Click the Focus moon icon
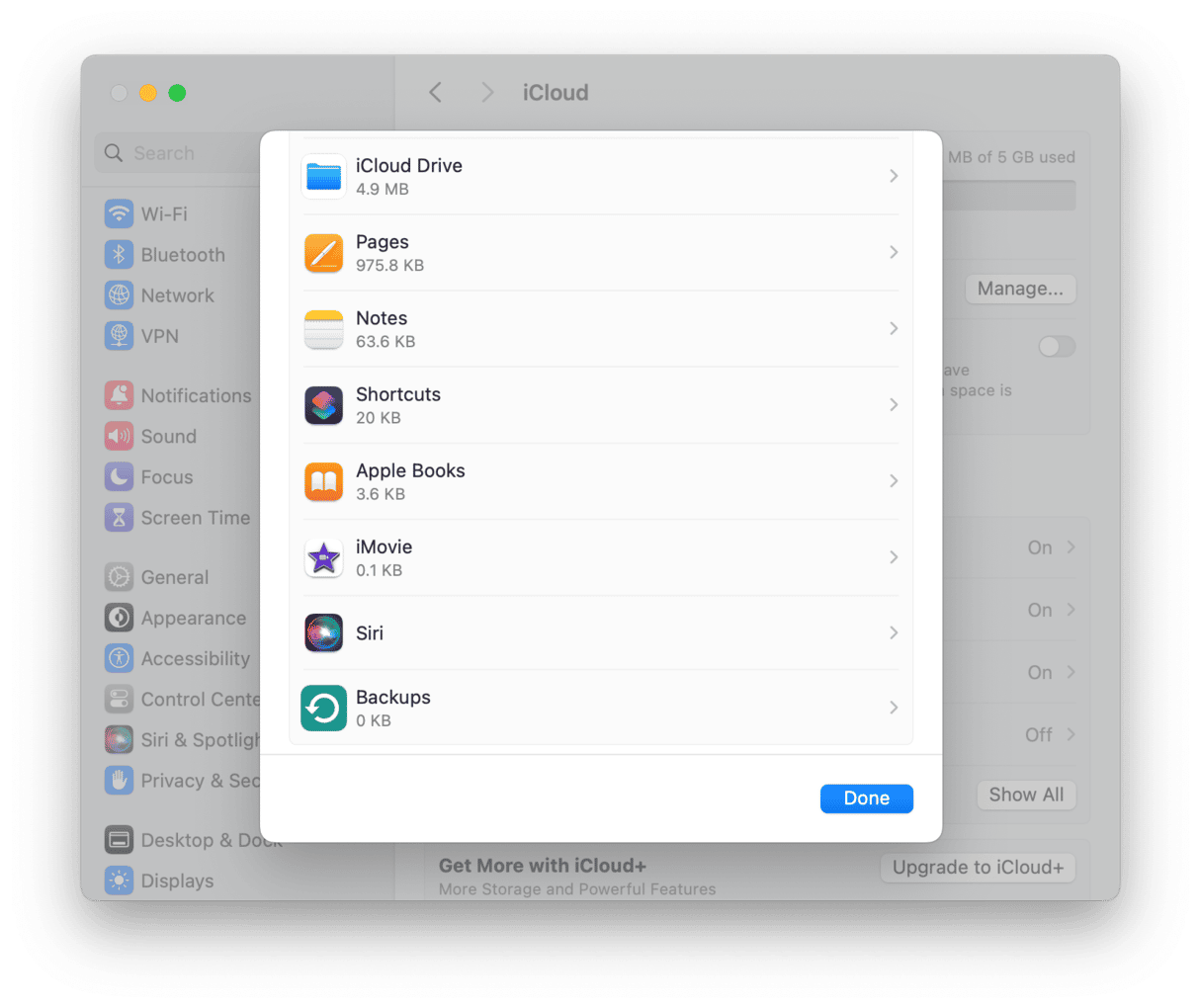The width and height of the screenshot is (1201, 1008). [119, 476]
